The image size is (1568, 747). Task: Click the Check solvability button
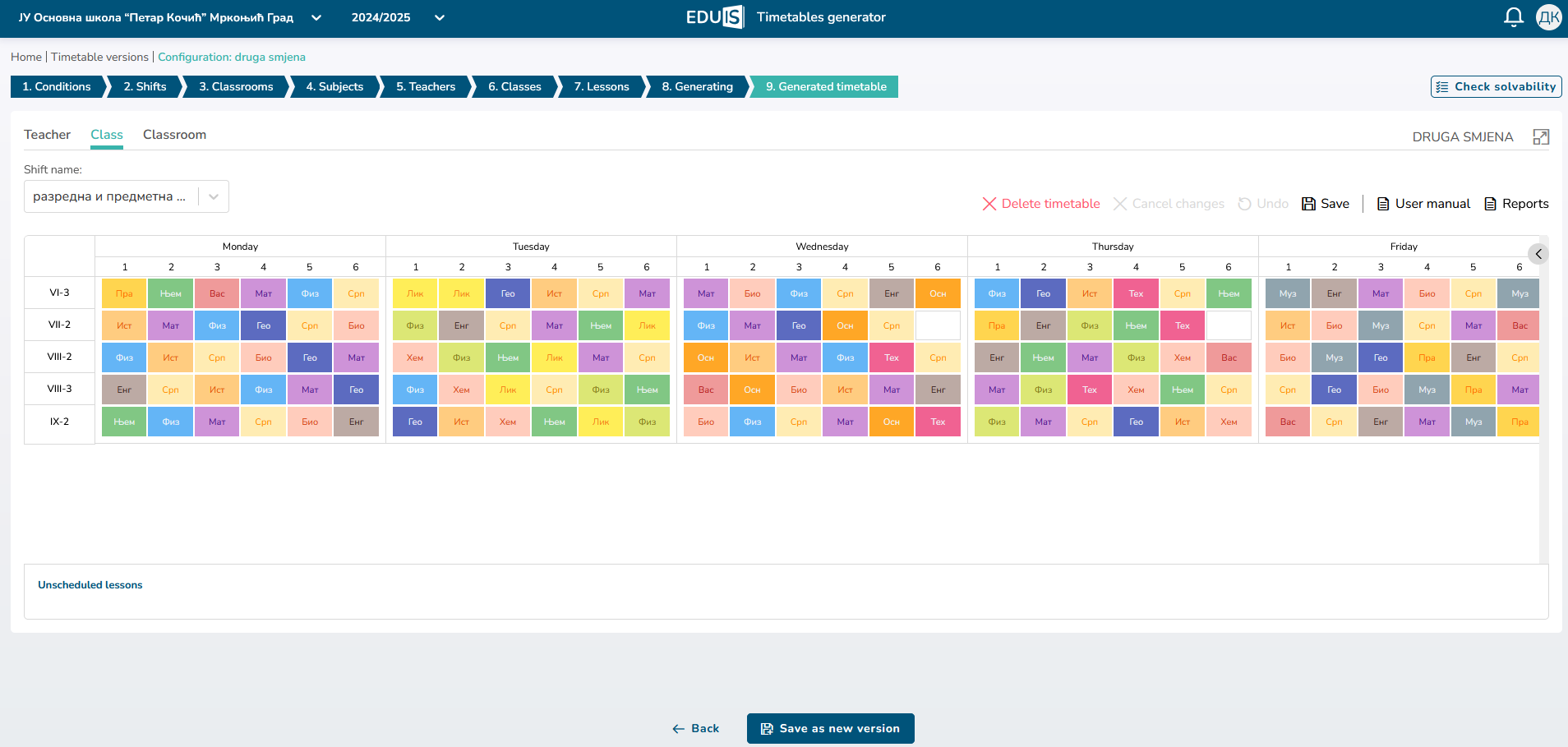click(x=1496, y=86)
